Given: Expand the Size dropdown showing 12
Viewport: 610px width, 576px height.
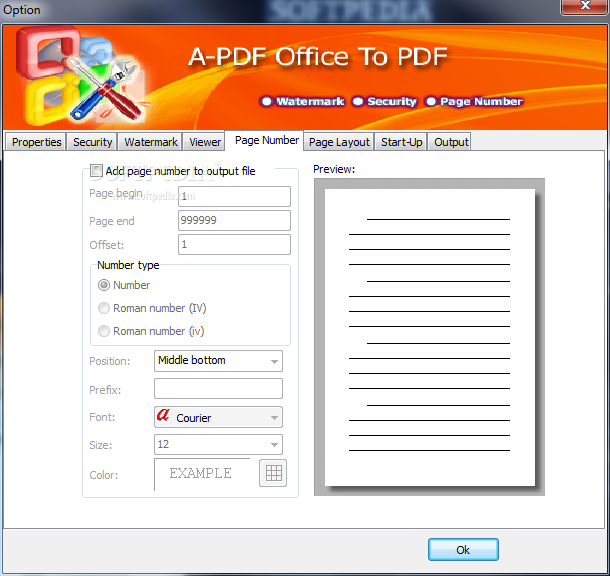Looking at the screenshot, I should pos(218,445).
